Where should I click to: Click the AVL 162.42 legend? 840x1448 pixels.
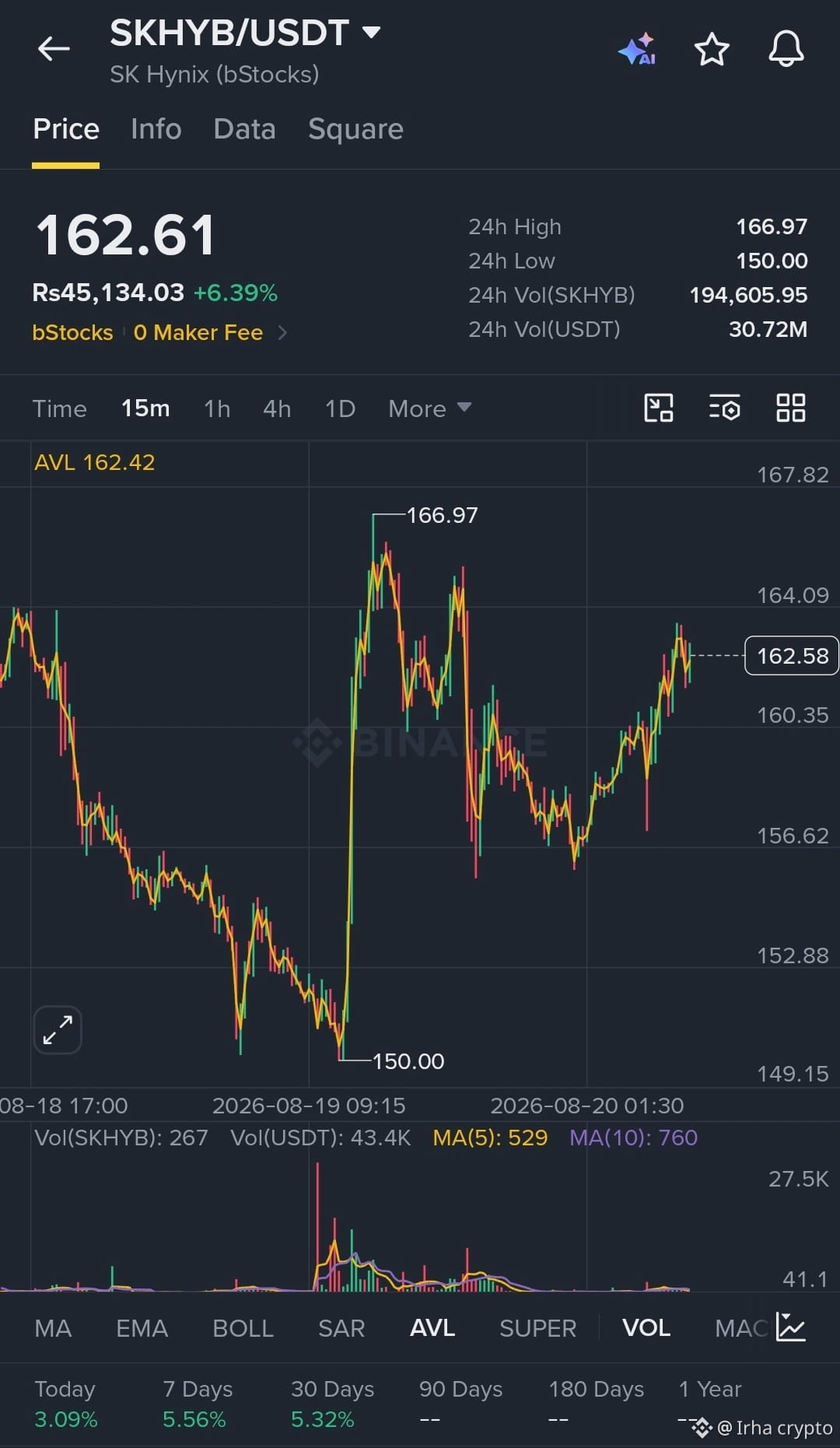94,462
